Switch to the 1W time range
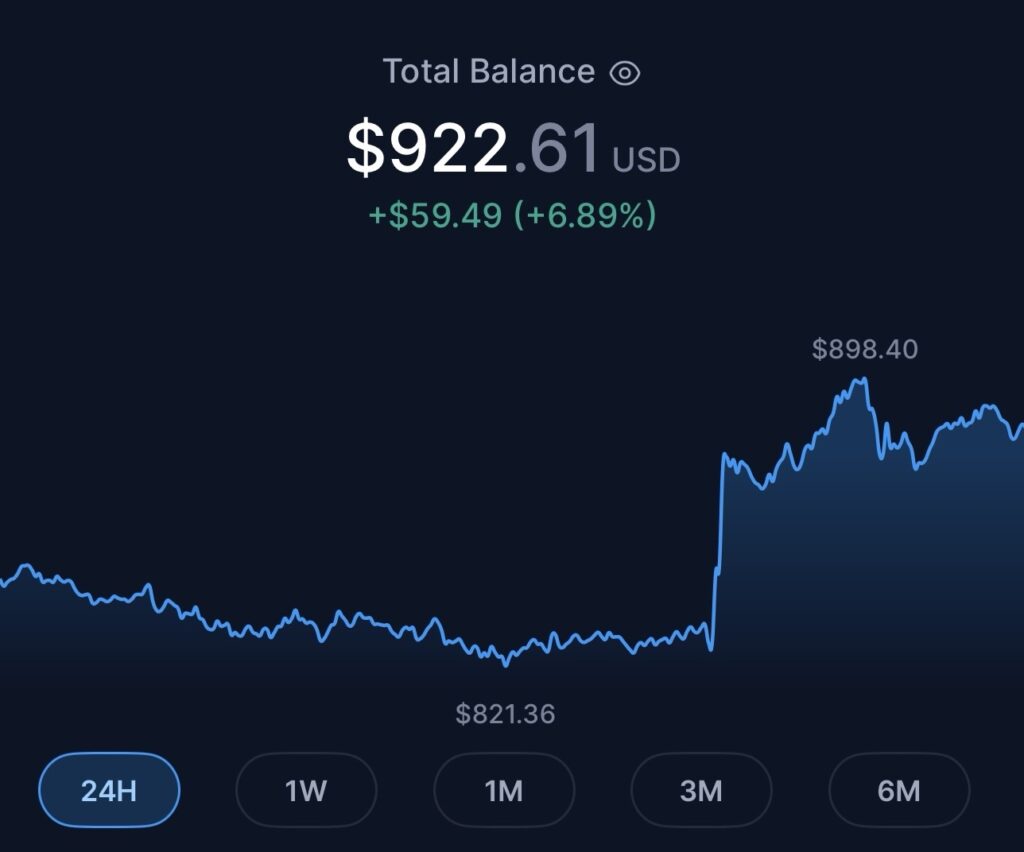 point(306,790)
